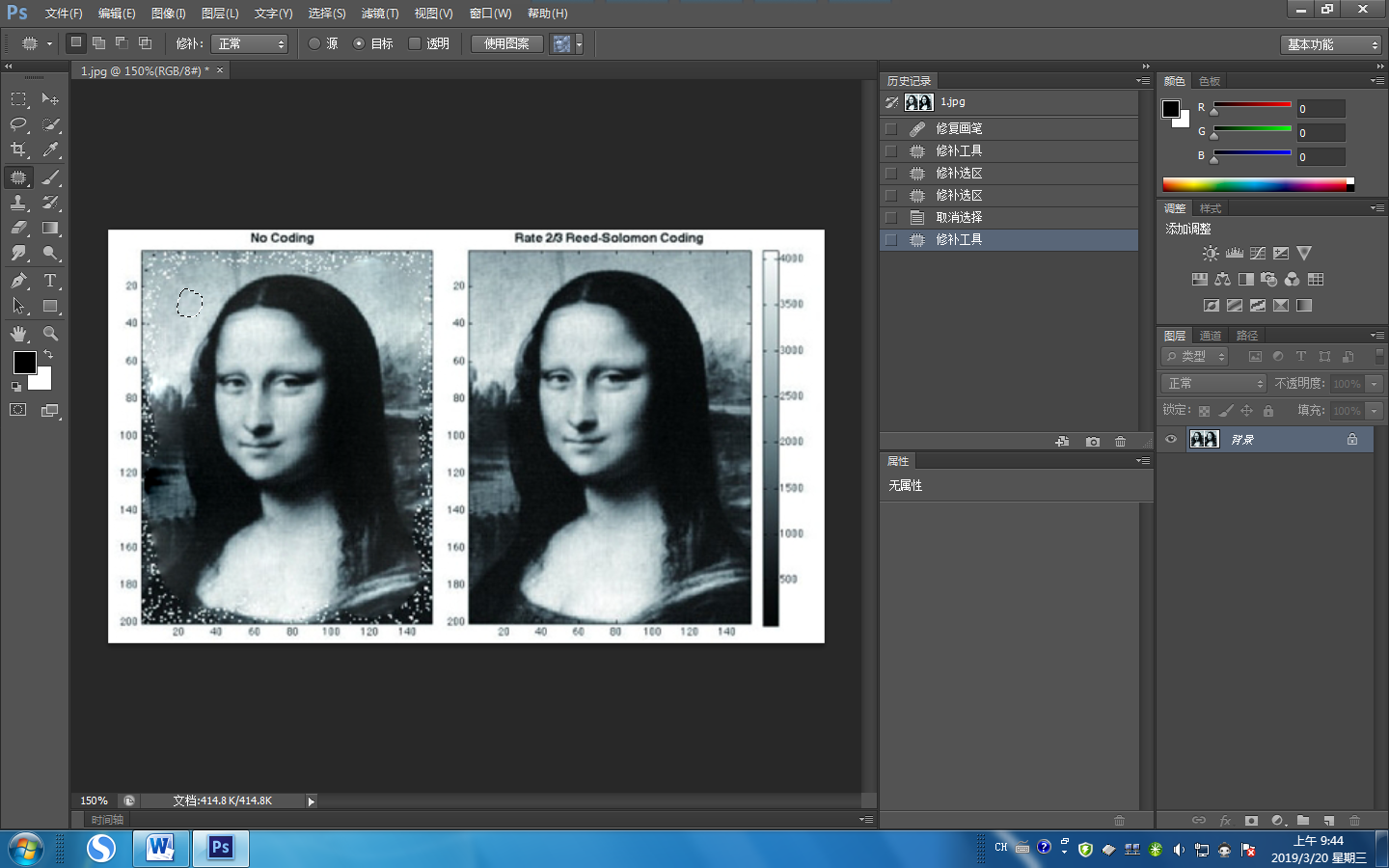Screen dimensions: 1389x868
Task: Switch to the 色板 tab
Action: (x=1210, y=81)
